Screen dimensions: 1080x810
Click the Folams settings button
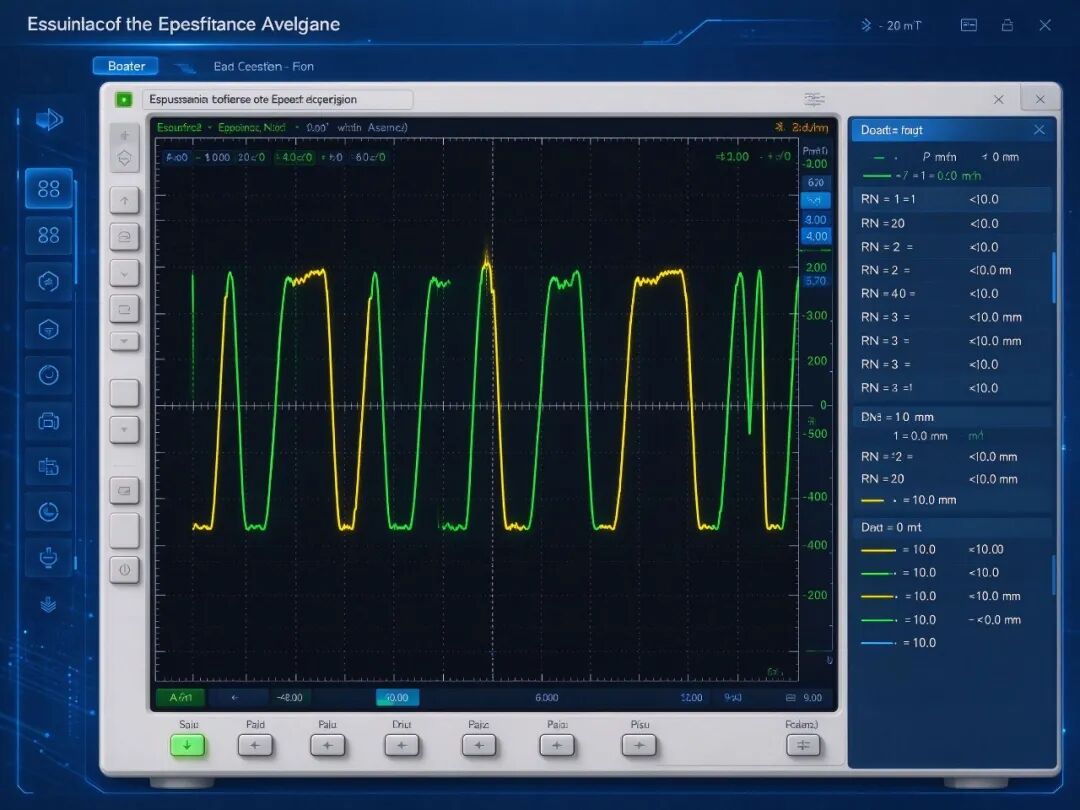pos(803,745)
